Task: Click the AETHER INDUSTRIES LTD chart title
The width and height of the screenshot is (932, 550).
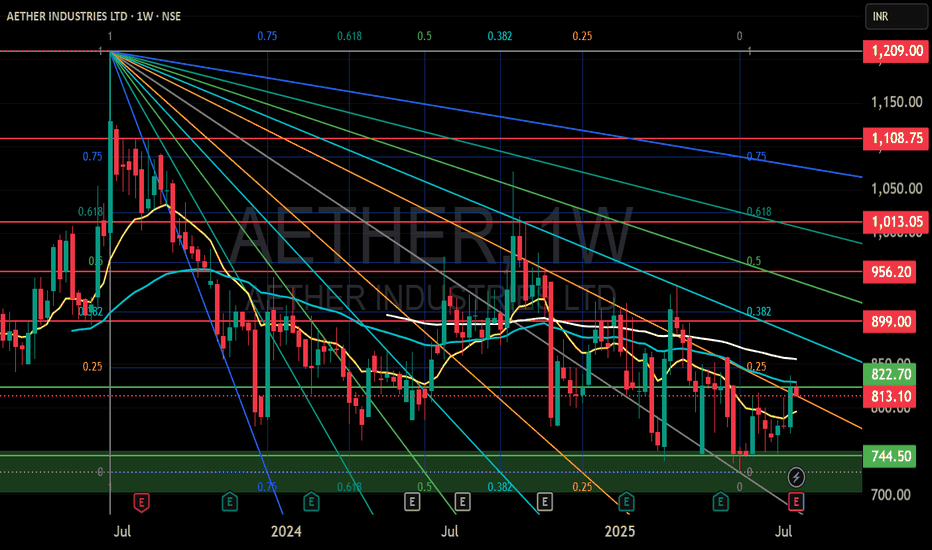Action: click(93, 16)
